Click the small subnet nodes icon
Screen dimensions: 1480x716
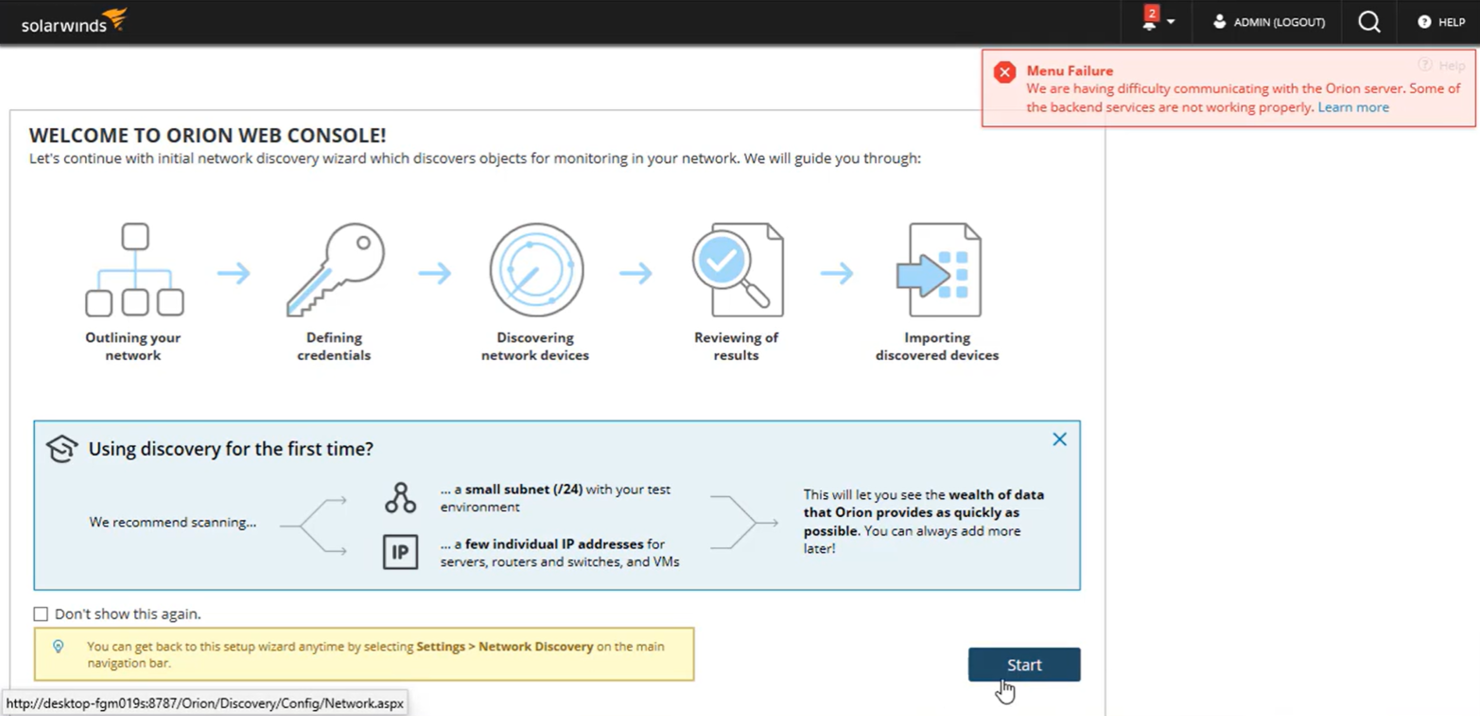(400, 496)
